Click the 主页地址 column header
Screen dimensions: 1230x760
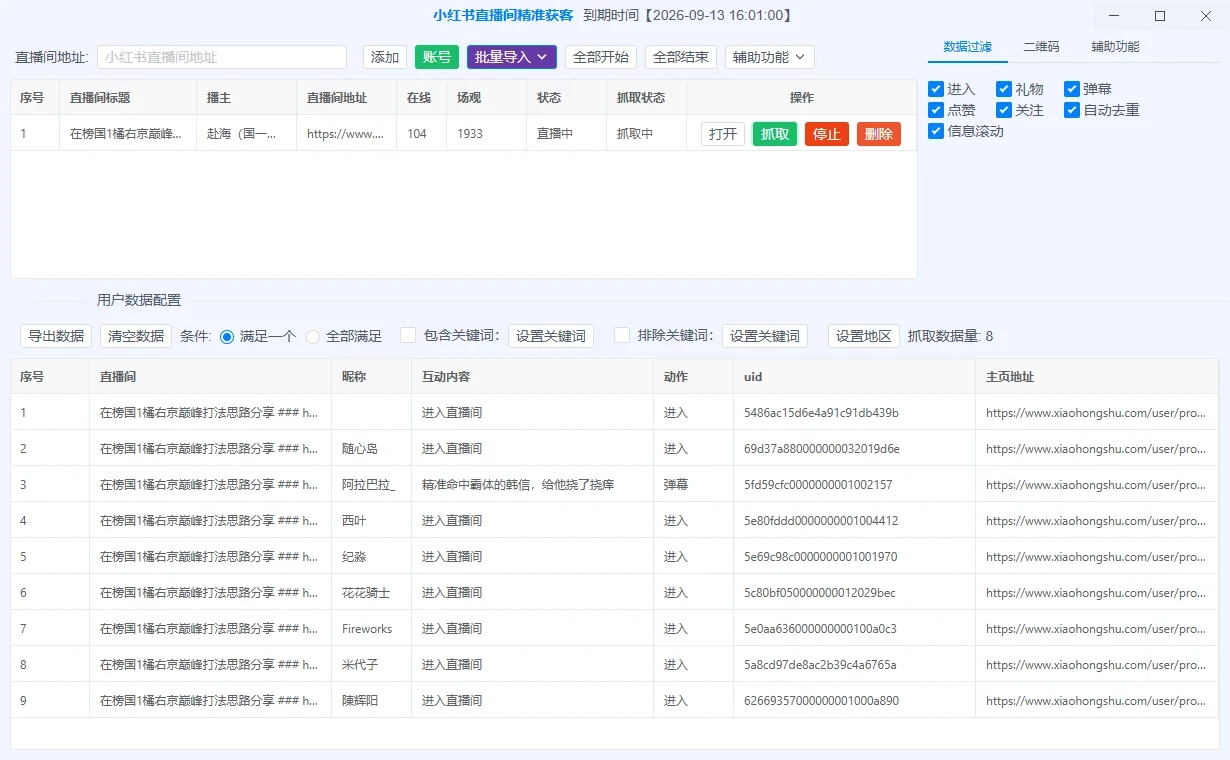pos(1097,377)
